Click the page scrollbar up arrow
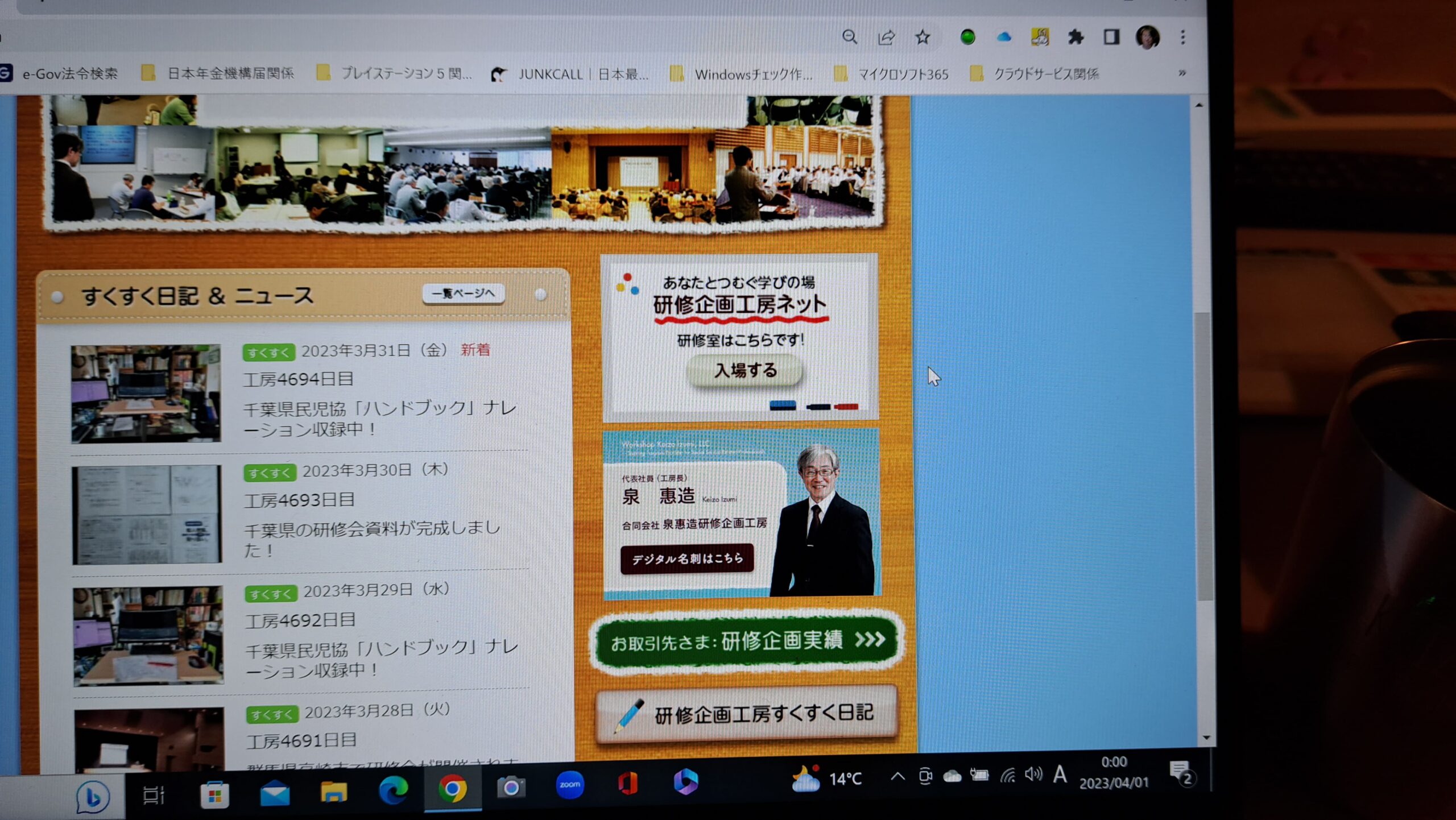Viewport: 1456px width, 820px height. pos(1199,105)
